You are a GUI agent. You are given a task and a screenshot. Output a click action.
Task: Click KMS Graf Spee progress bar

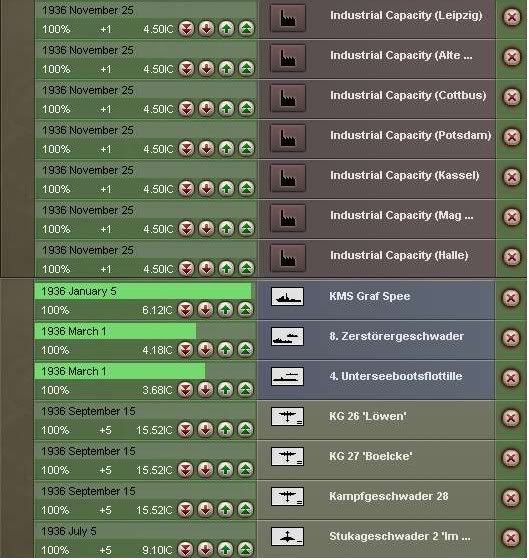(x=143, y=292)
